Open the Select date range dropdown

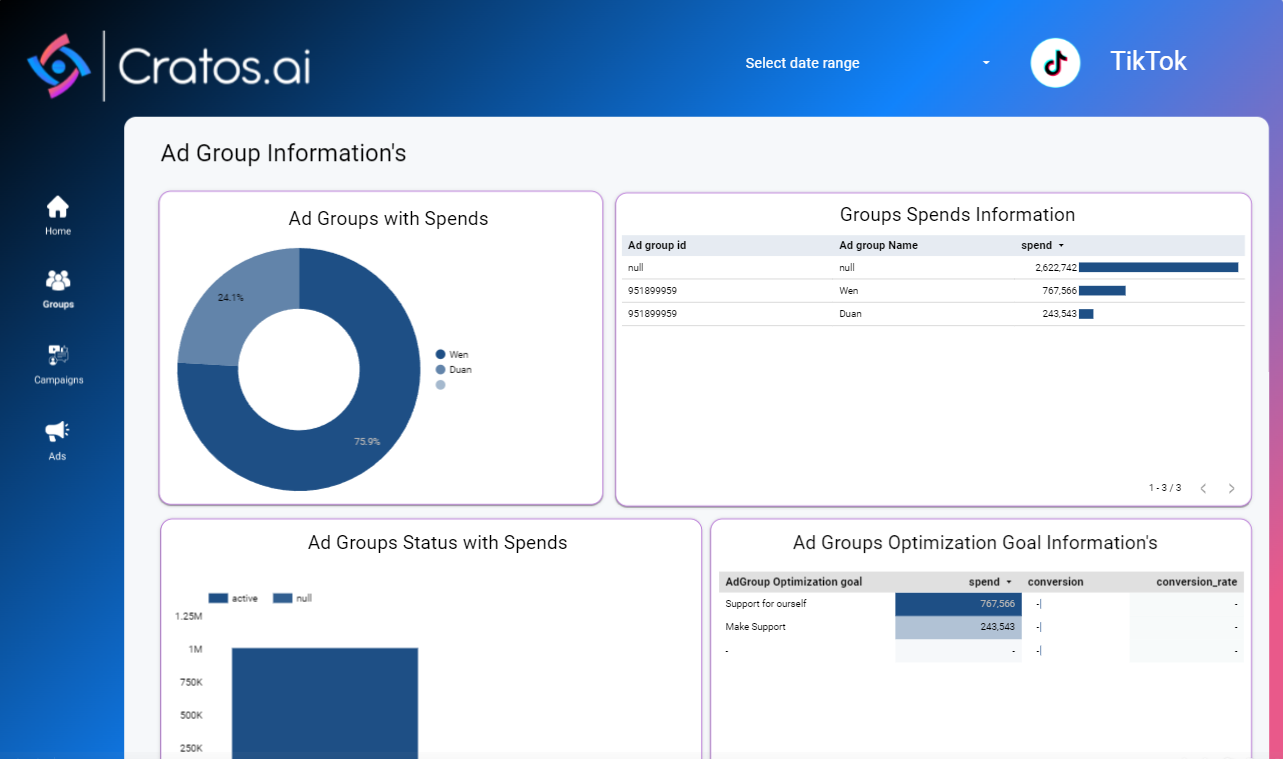[x=867, y=63]
